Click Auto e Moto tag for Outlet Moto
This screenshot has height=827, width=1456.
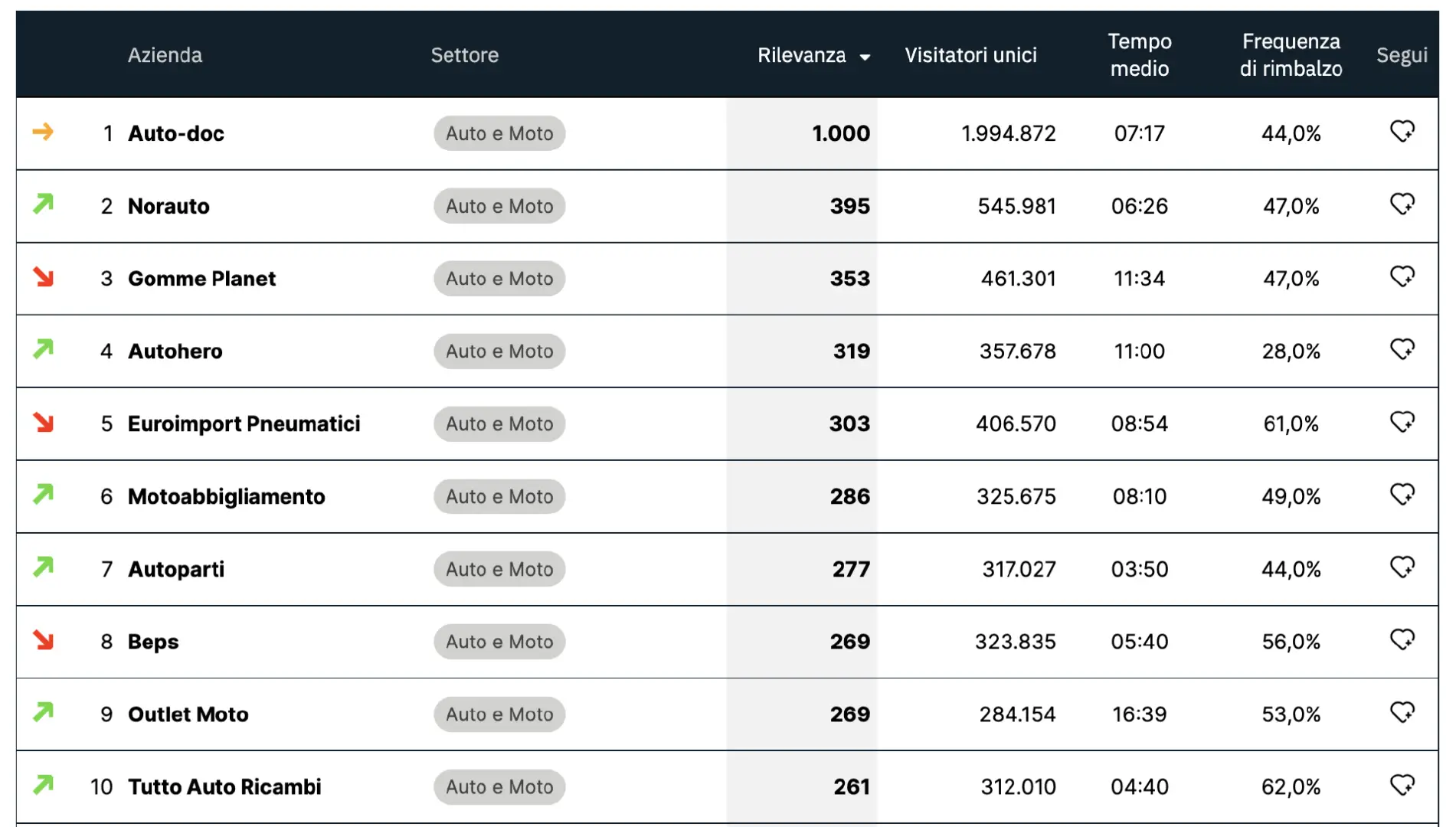(x=499, y=714)
